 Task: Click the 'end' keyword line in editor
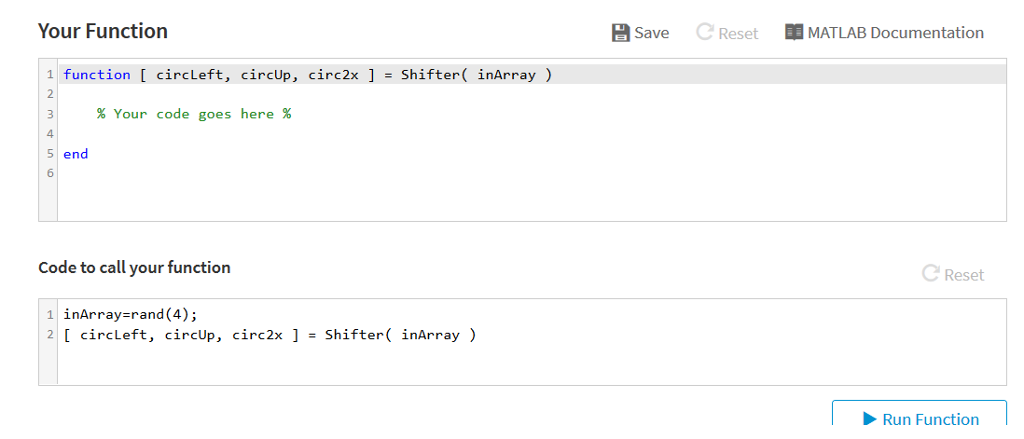[x=532, y=154]
